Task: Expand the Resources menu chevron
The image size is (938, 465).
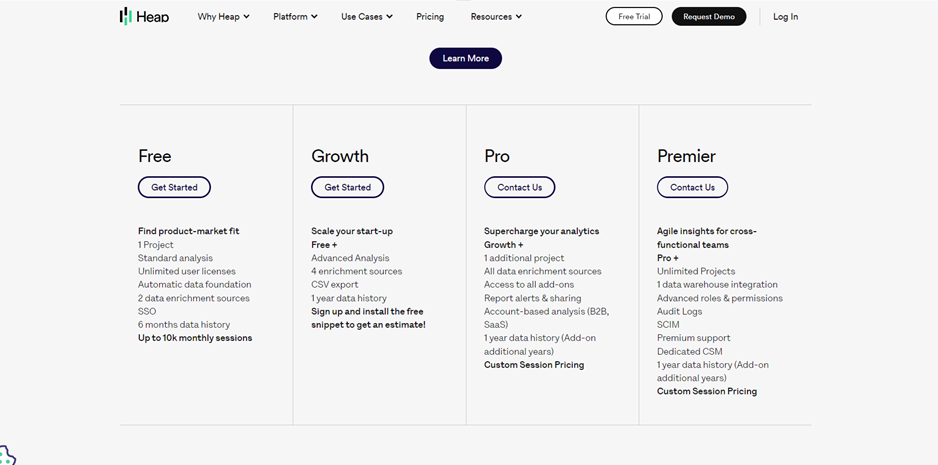Action: (x=519, y=17)
